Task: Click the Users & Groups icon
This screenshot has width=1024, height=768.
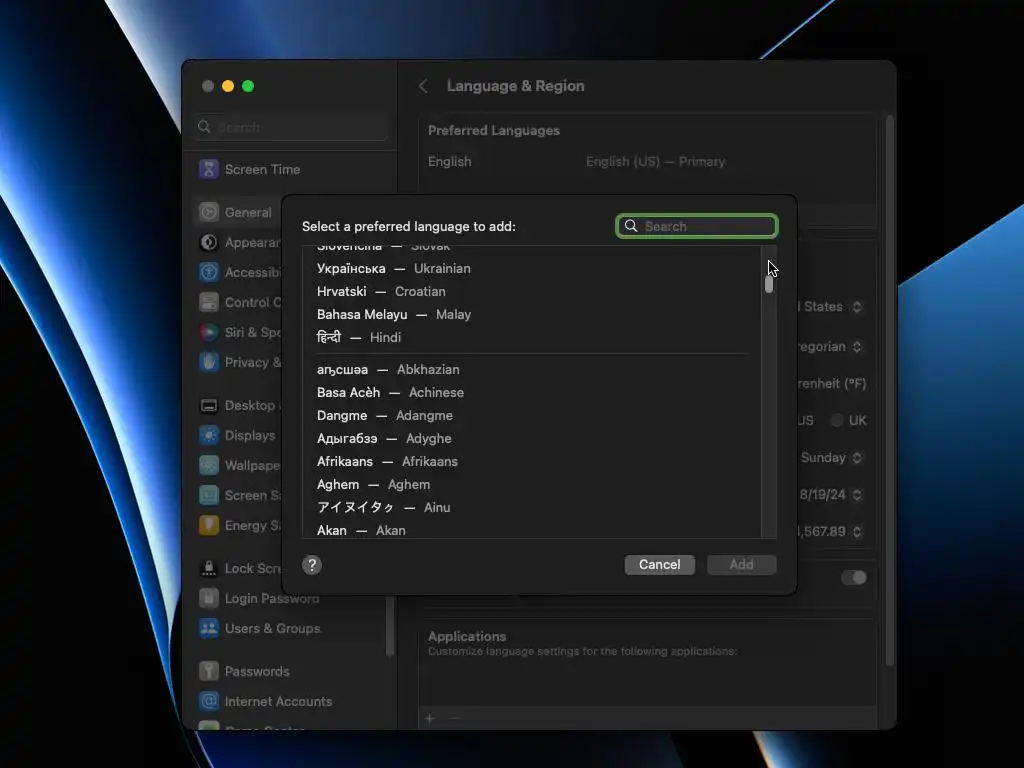Action: pos(208,628)
